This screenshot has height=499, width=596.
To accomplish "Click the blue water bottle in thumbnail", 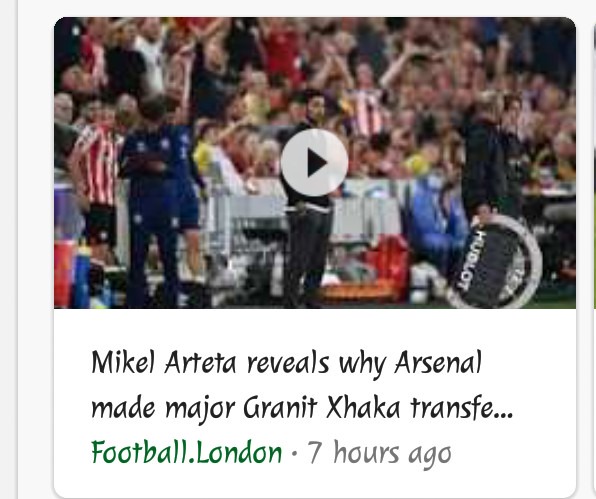I will [x=82, y=274].
